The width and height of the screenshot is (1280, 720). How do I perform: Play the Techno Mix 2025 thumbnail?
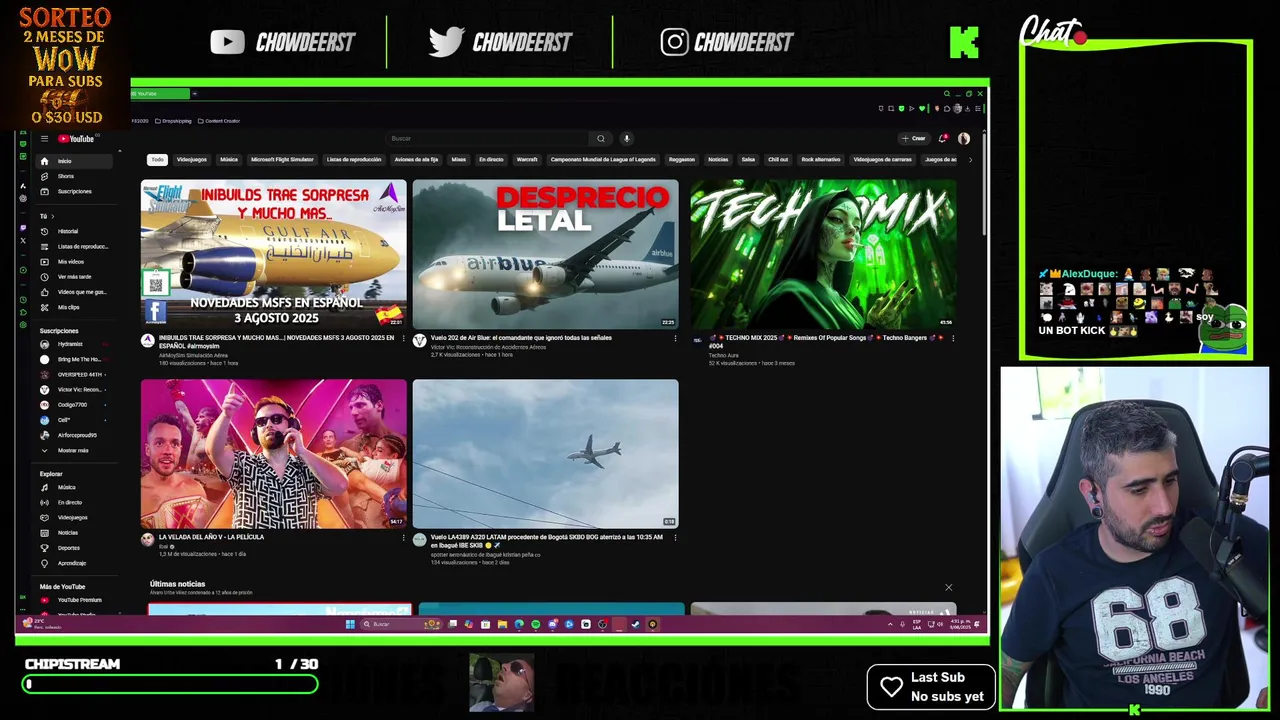coord(823,254)
